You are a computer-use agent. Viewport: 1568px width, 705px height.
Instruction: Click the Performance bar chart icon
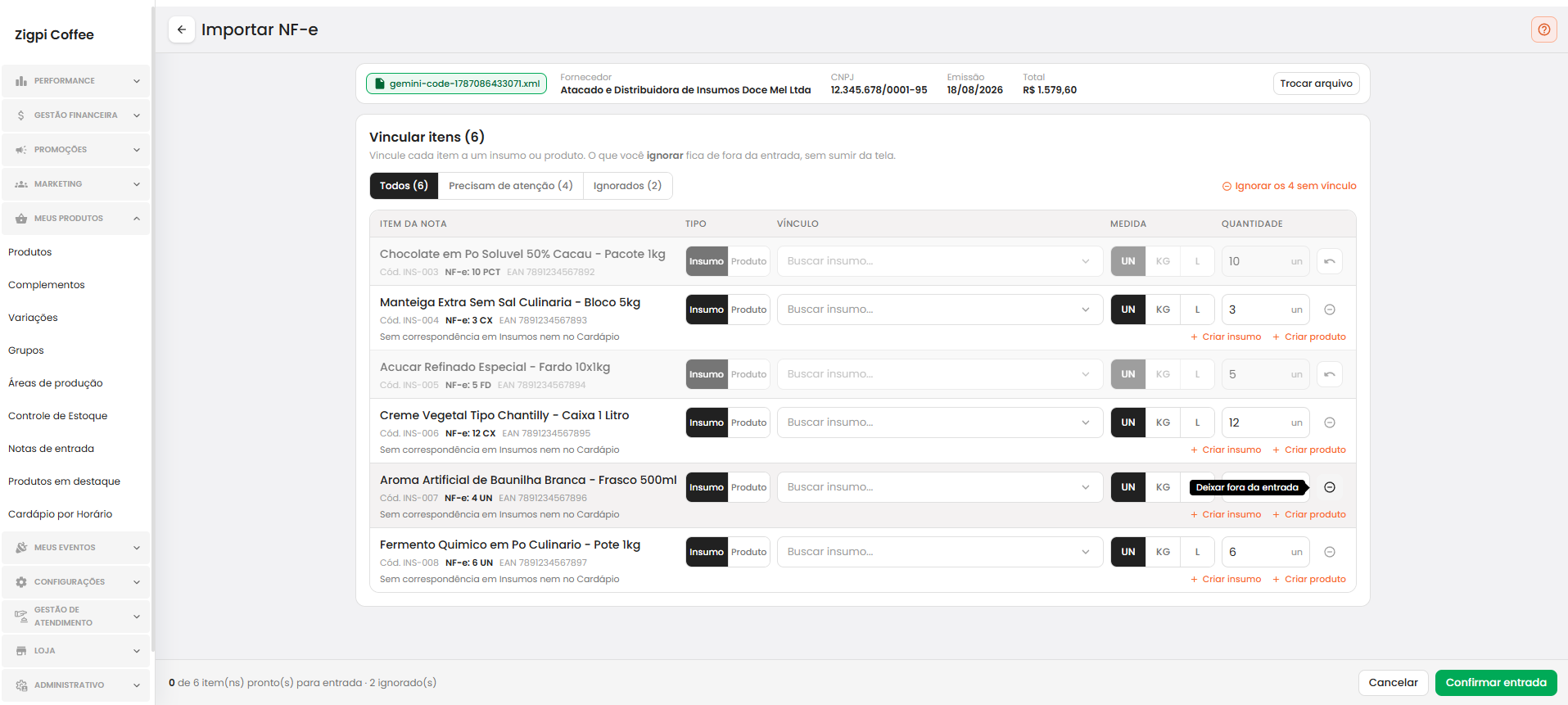pyautogui.click(x=21, y=81)
